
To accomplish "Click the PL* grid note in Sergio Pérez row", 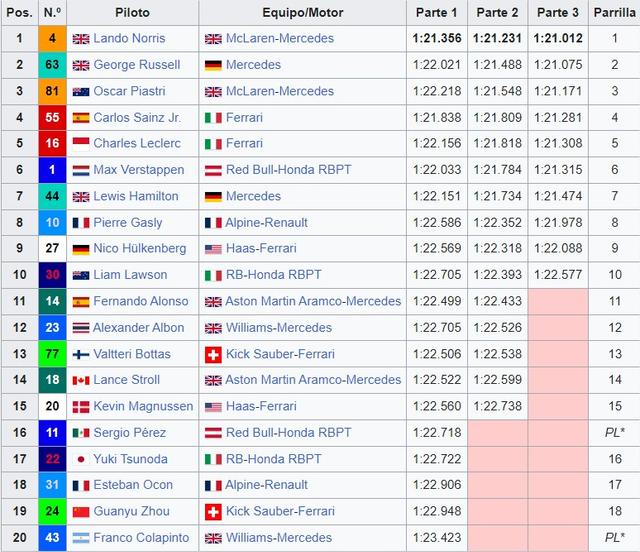I will click(615, 432).
